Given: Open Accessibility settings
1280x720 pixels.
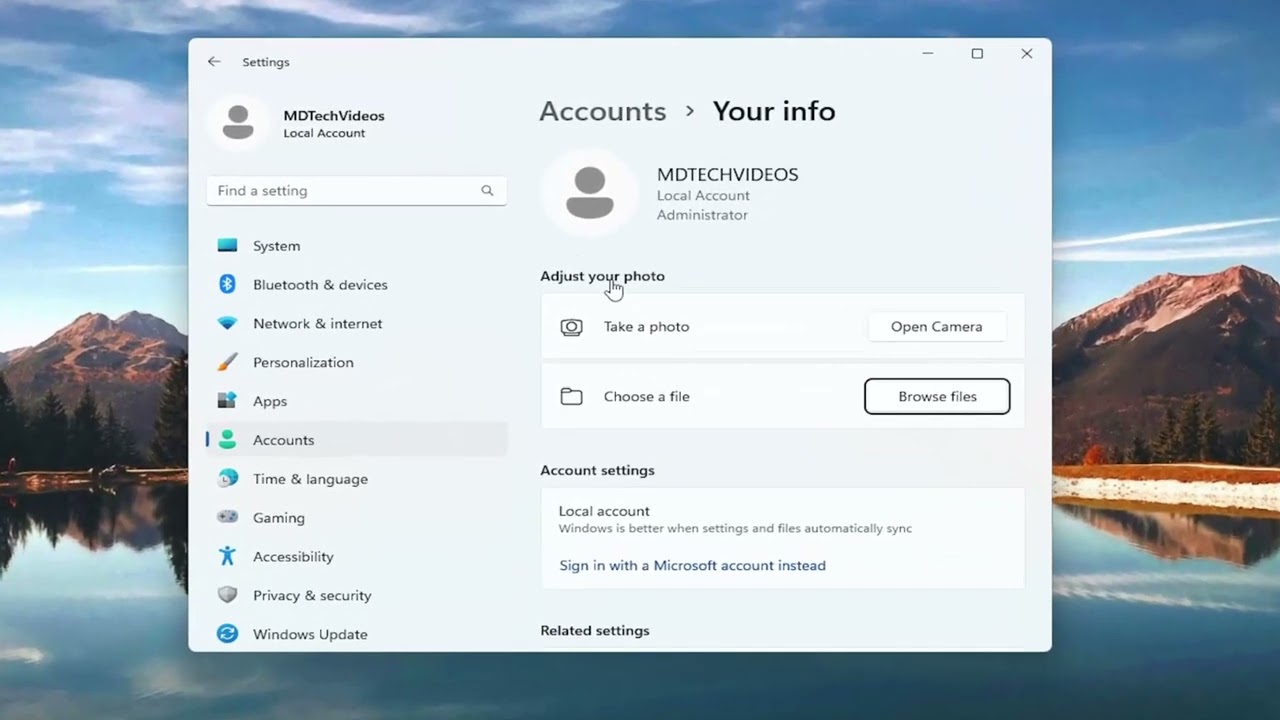Looking at the screenshot, I should 356,556.
